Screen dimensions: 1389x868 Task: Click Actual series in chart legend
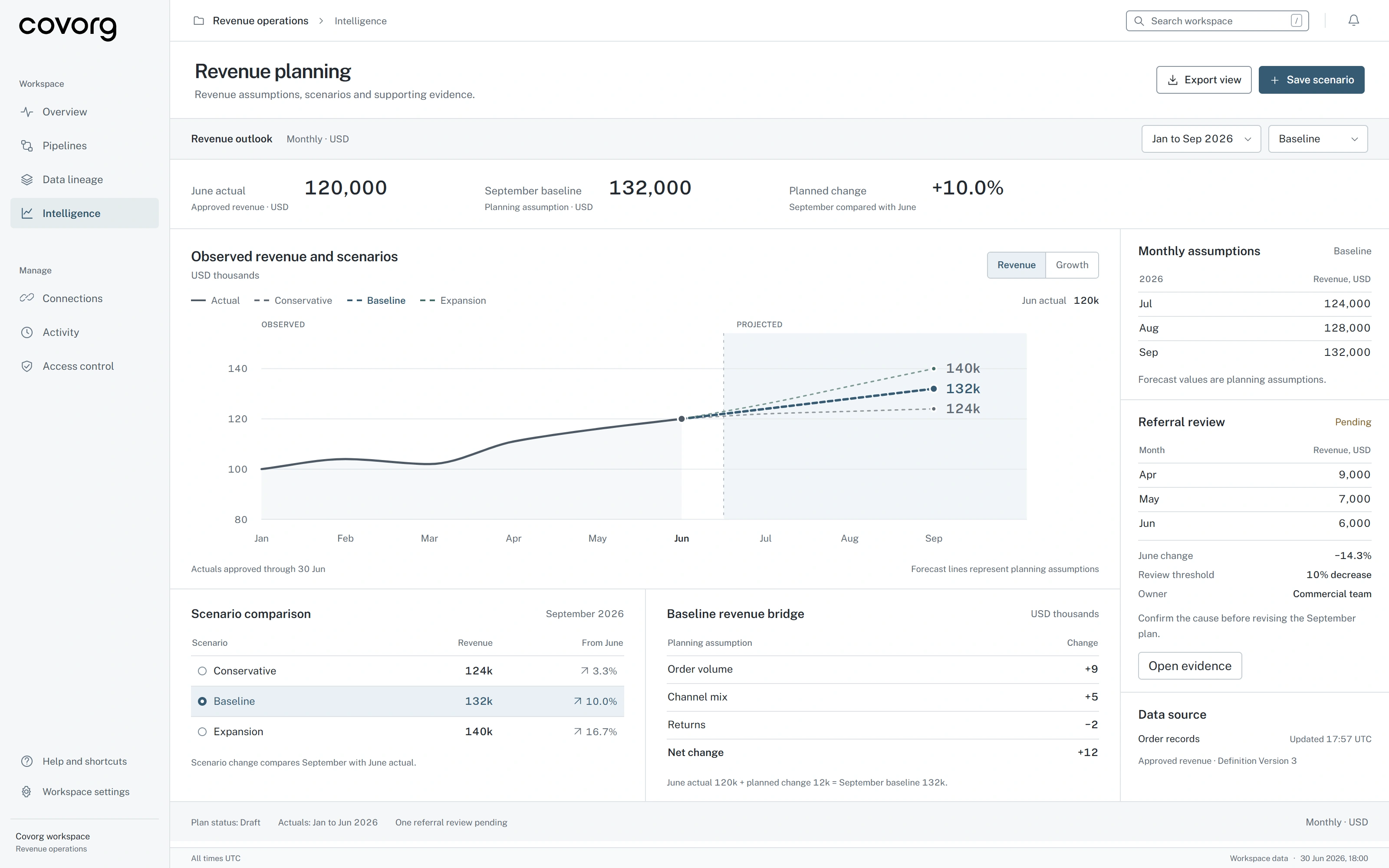[215, 301]
